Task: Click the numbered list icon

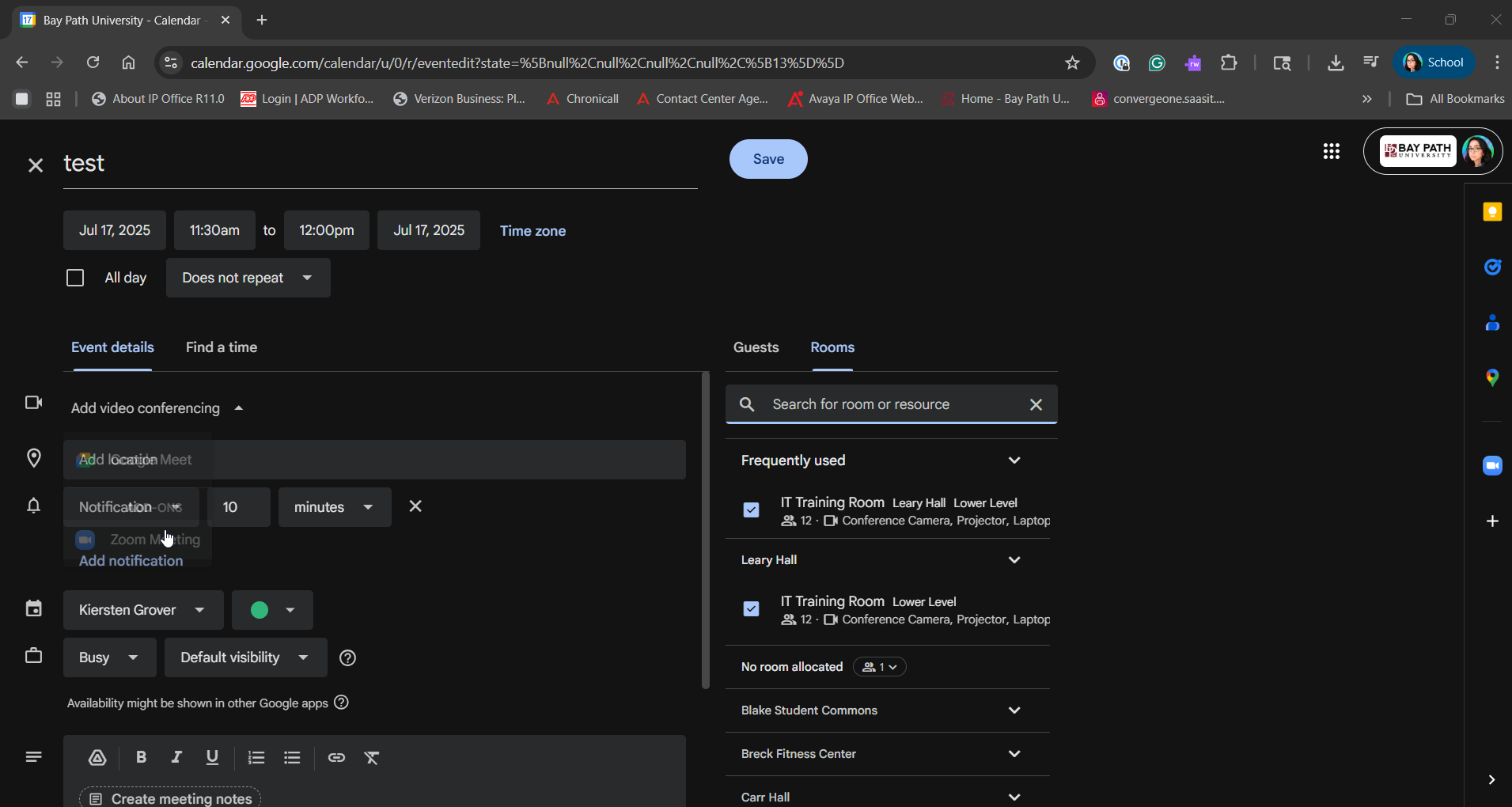Action: pyautogui.click(x=256, y=757)
